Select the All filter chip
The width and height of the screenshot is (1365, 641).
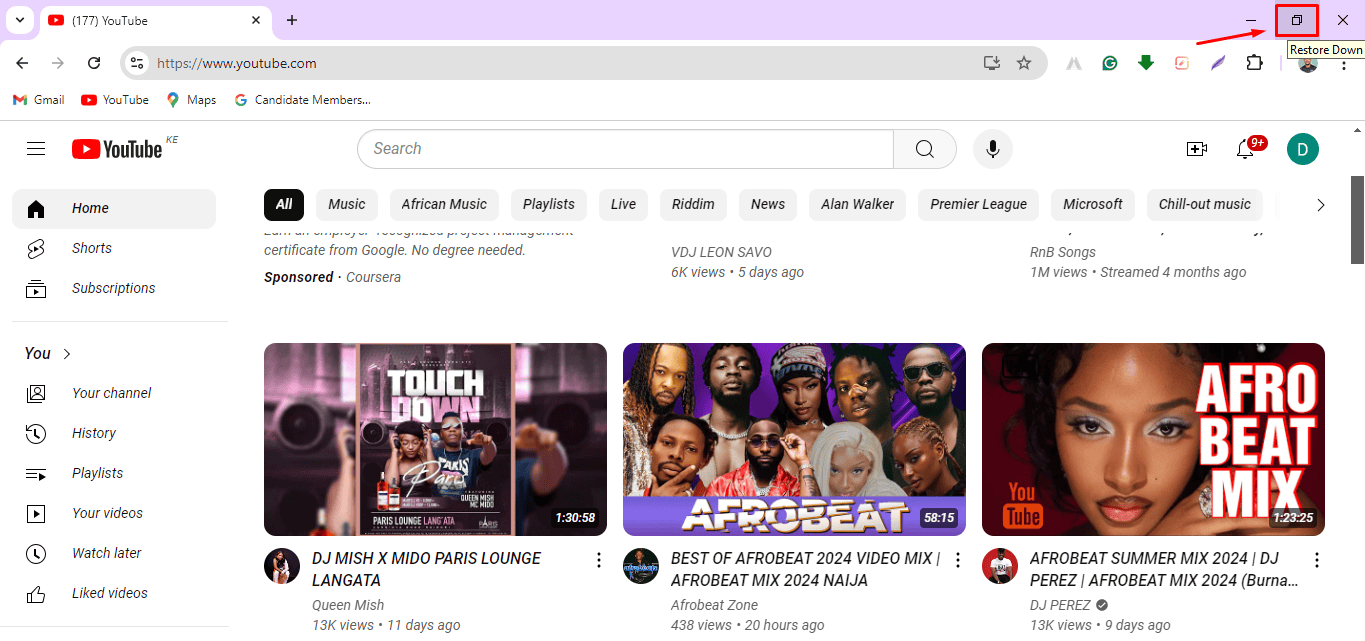click(x=284, y=204)
